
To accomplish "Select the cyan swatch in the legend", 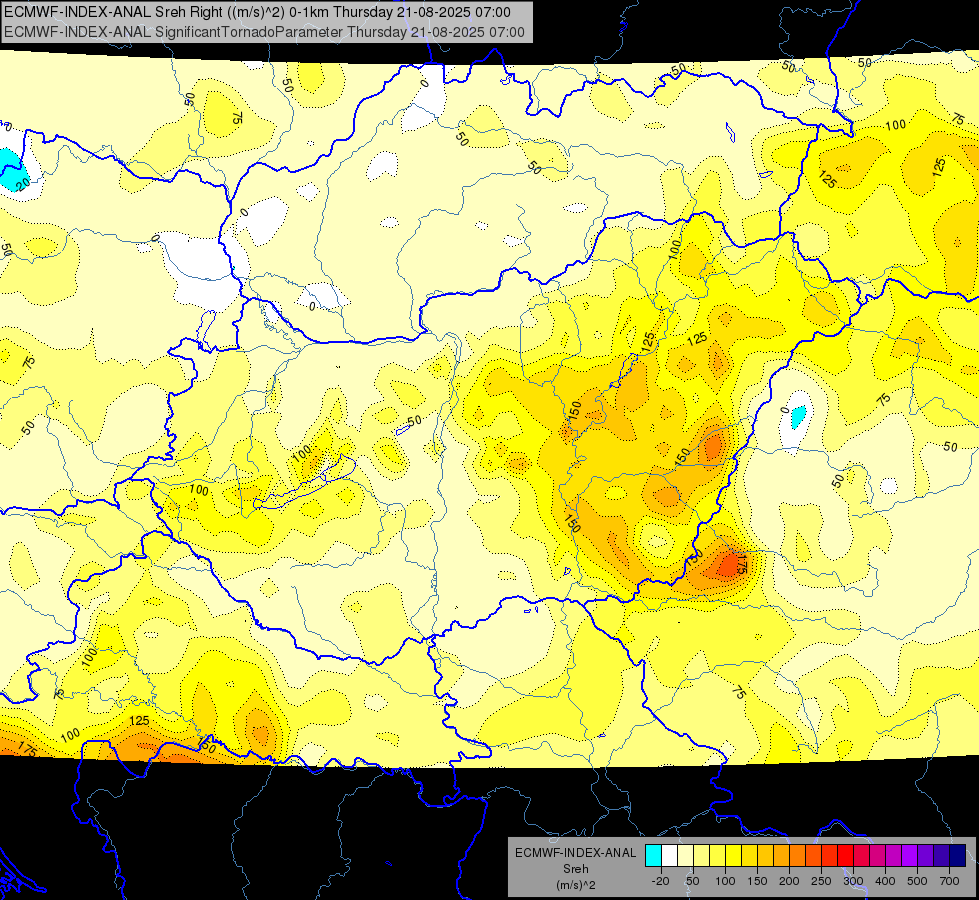I will (653, 855).
